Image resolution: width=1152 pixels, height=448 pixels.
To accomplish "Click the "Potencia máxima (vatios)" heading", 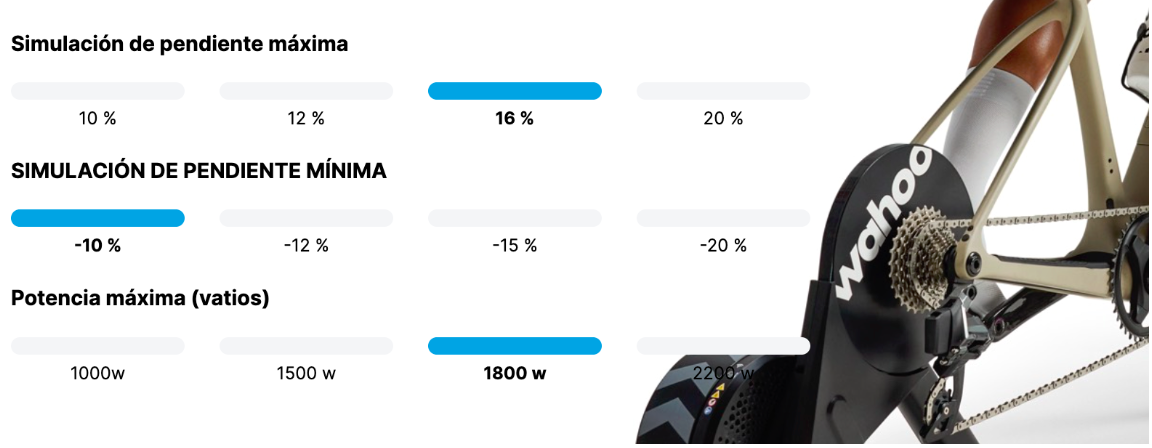I will [x=140, y=298].
